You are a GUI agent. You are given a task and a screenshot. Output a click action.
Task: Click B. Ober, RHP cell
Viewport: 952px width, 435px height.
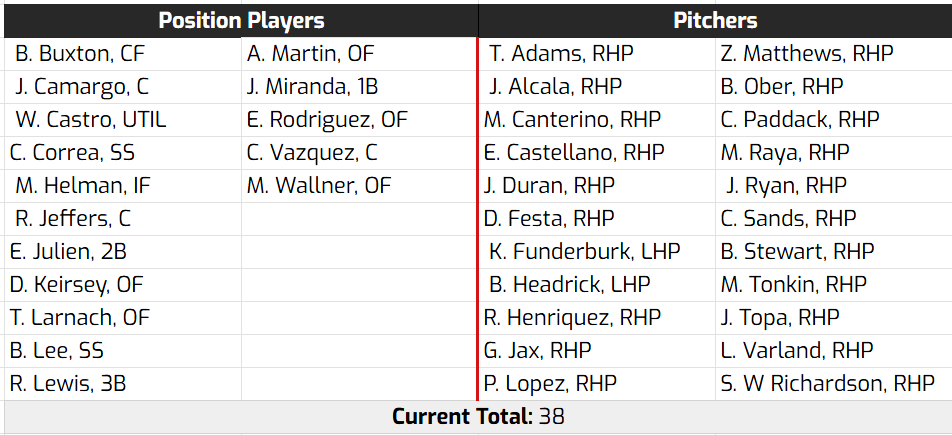click(782, 86)
